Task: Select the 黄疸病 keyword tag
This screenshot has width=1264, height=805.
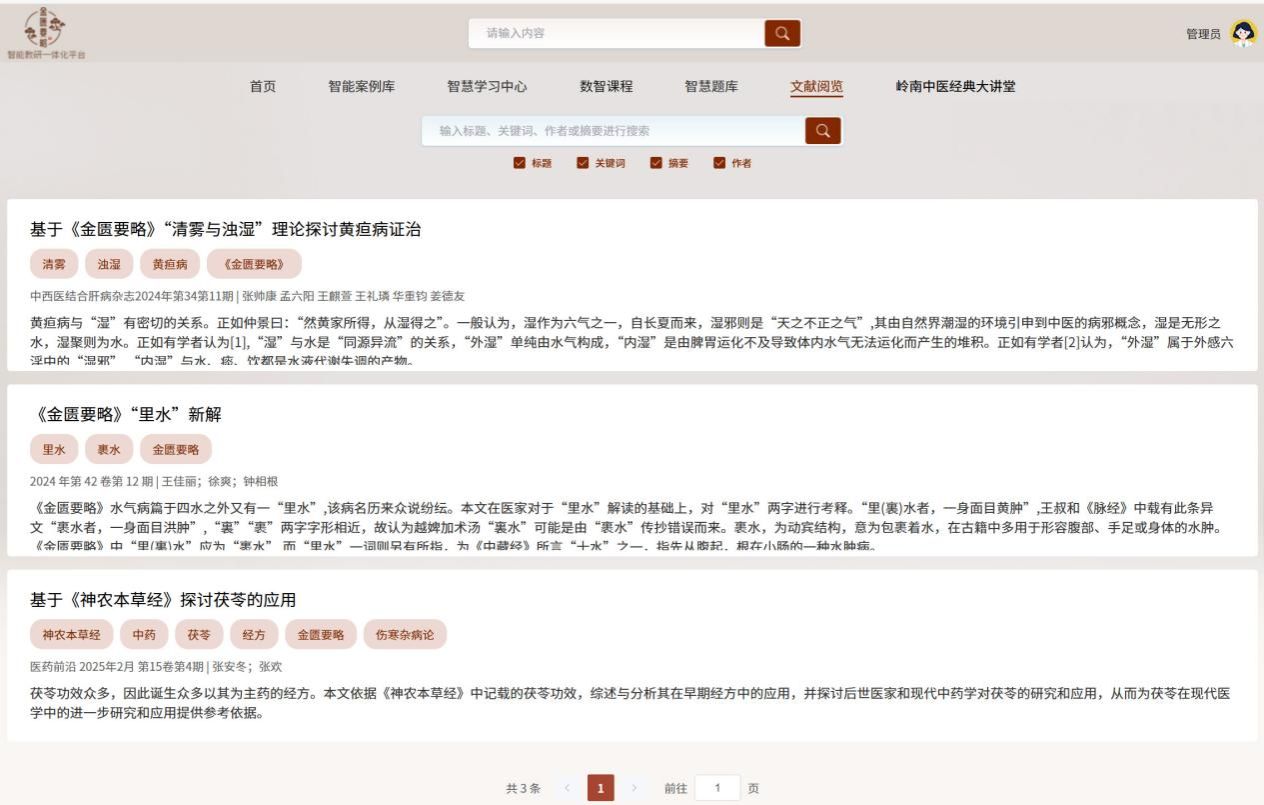Action: [170, 264]
